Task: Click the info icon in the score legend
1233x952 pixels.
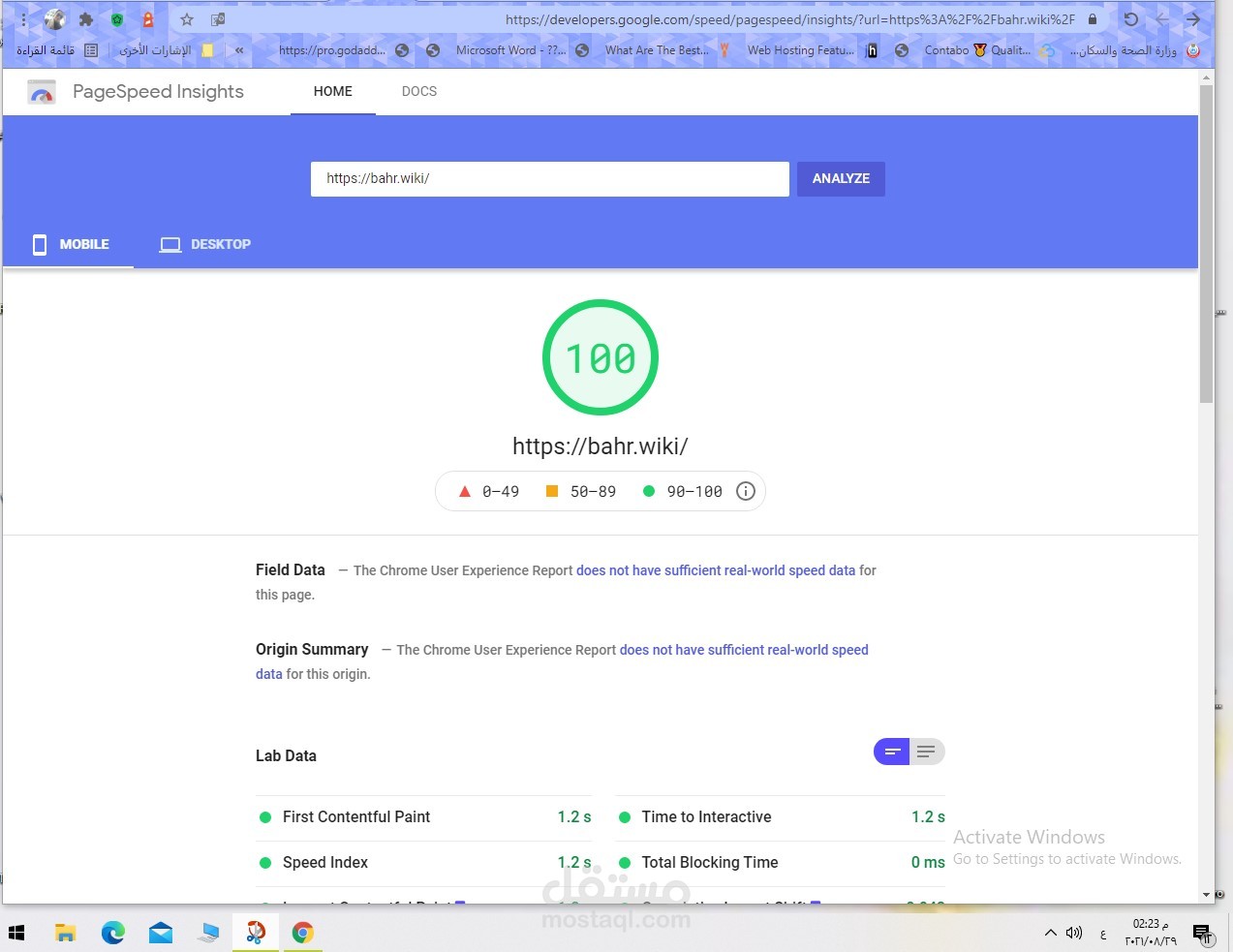Action: tap(746, 491)
